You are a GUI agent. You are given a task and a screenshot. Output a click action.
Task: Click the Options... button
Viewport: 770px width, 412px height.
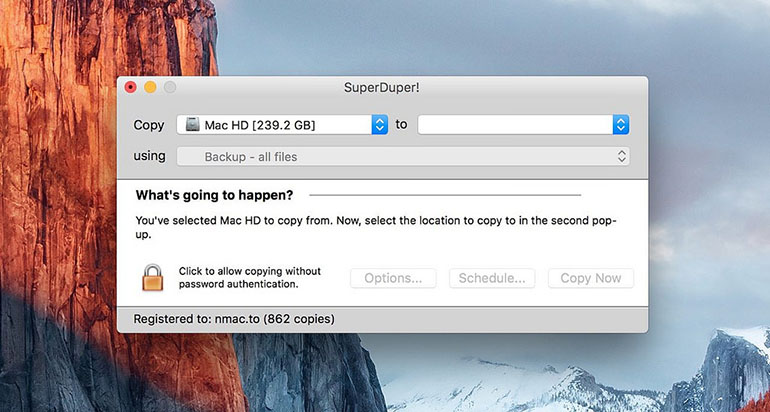393,278
